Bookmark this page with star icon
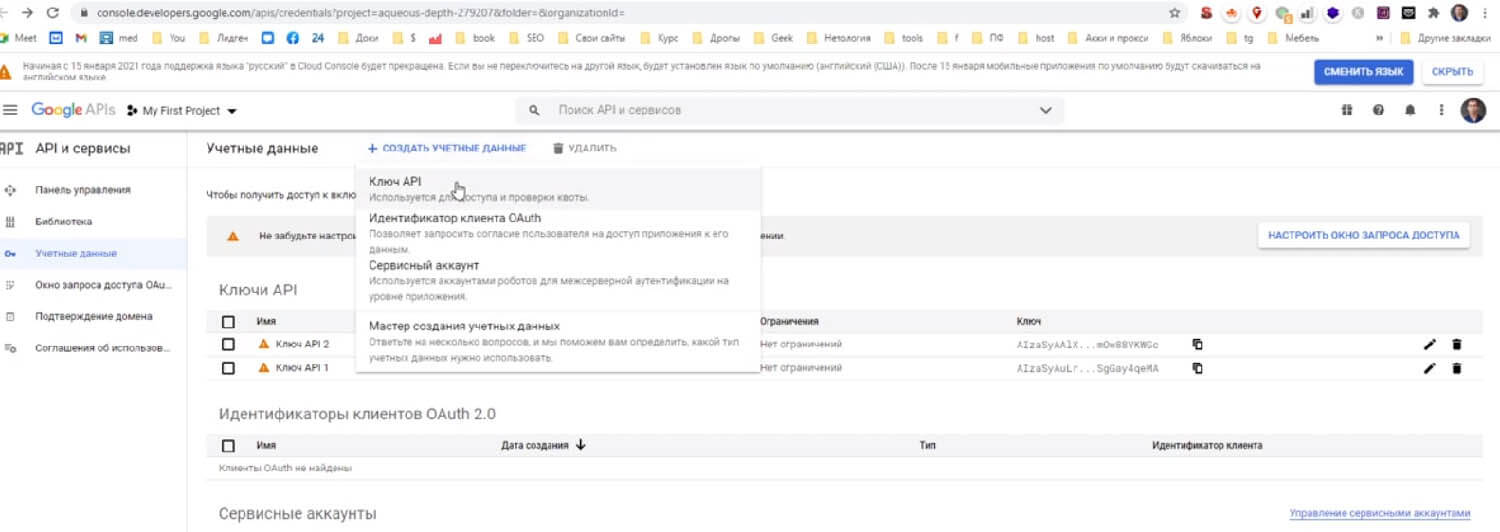Image resolution: width=1500 pixels, height=532 pixels. pyautogui.click(x=1175, y=13)
